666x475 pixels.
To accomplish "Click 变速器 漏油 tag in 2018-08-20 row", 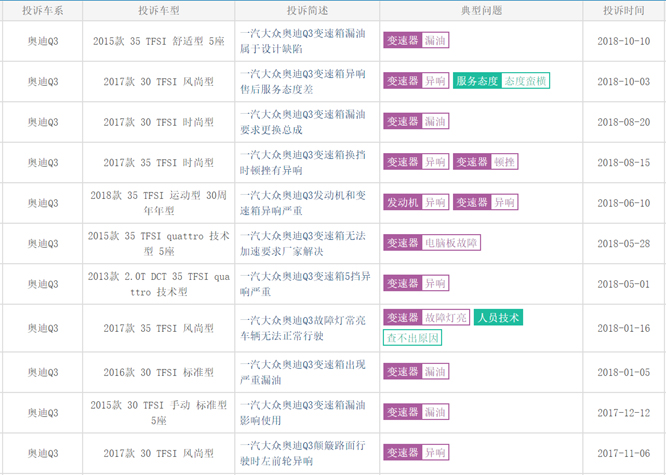I will (416, 121).
